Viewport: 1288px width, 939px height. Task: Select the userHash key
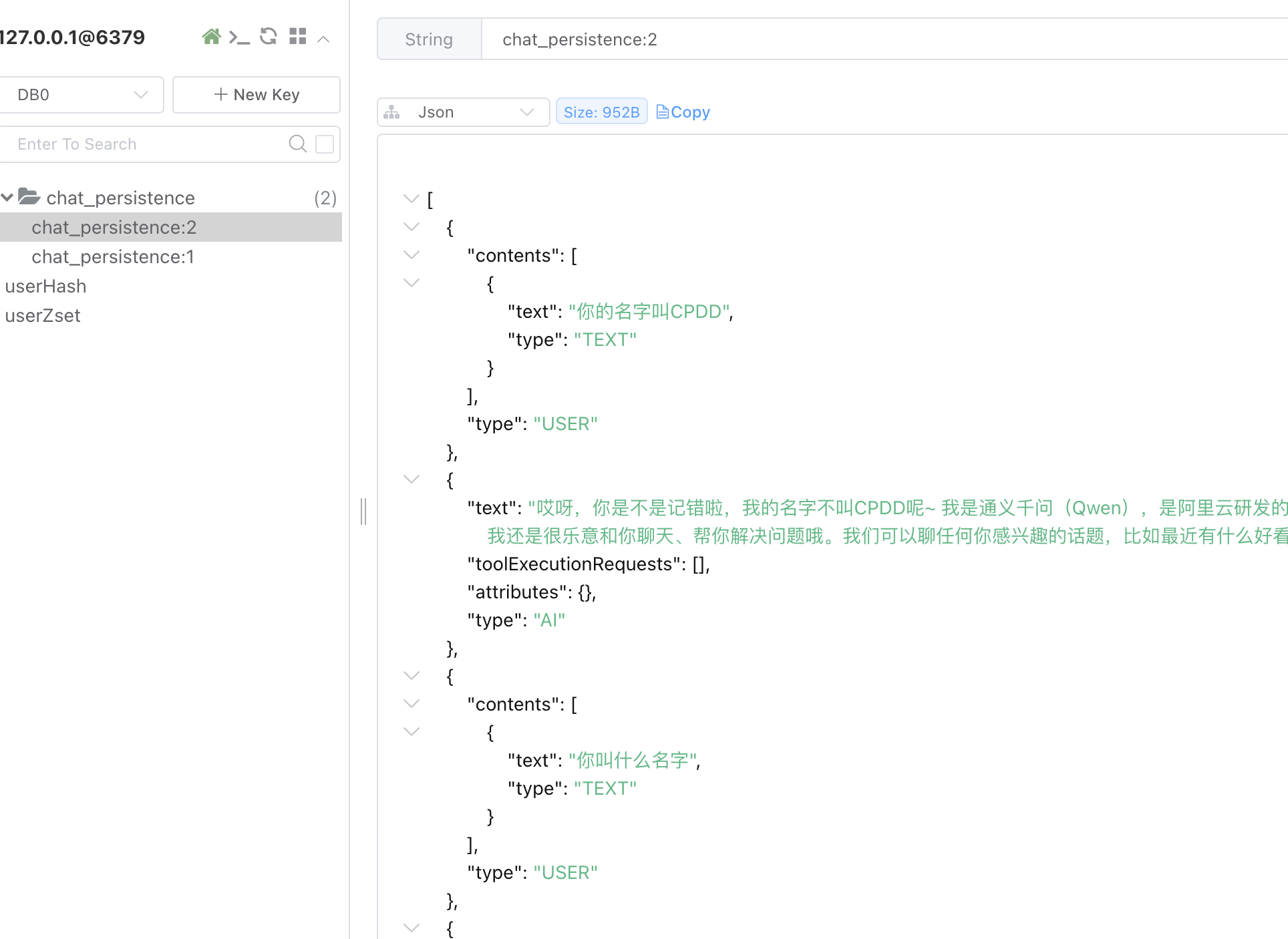pos(46,286)
